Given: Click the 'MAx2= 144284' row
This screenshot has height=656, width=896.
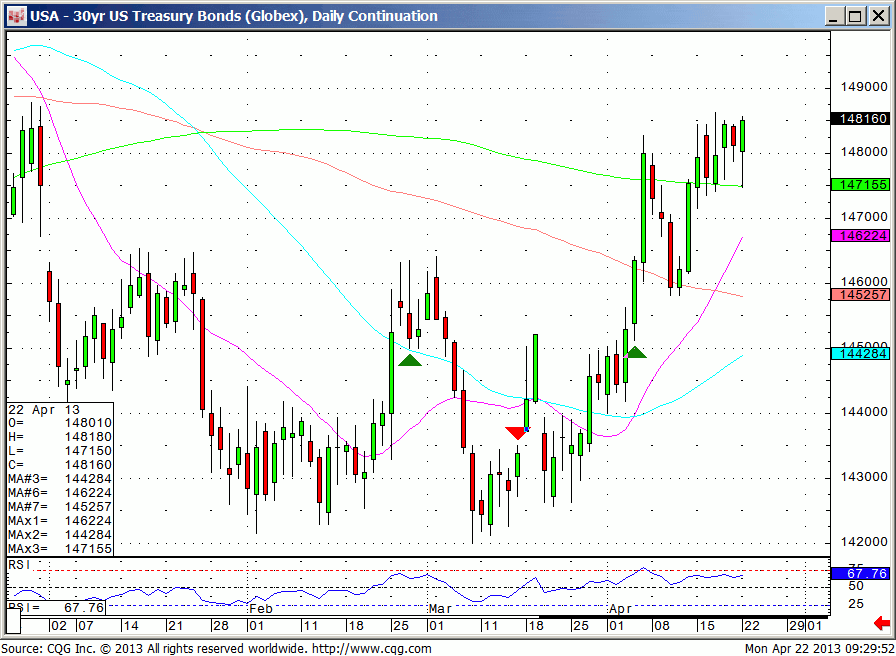Looking at the screenshot, I should click(60, 535).
